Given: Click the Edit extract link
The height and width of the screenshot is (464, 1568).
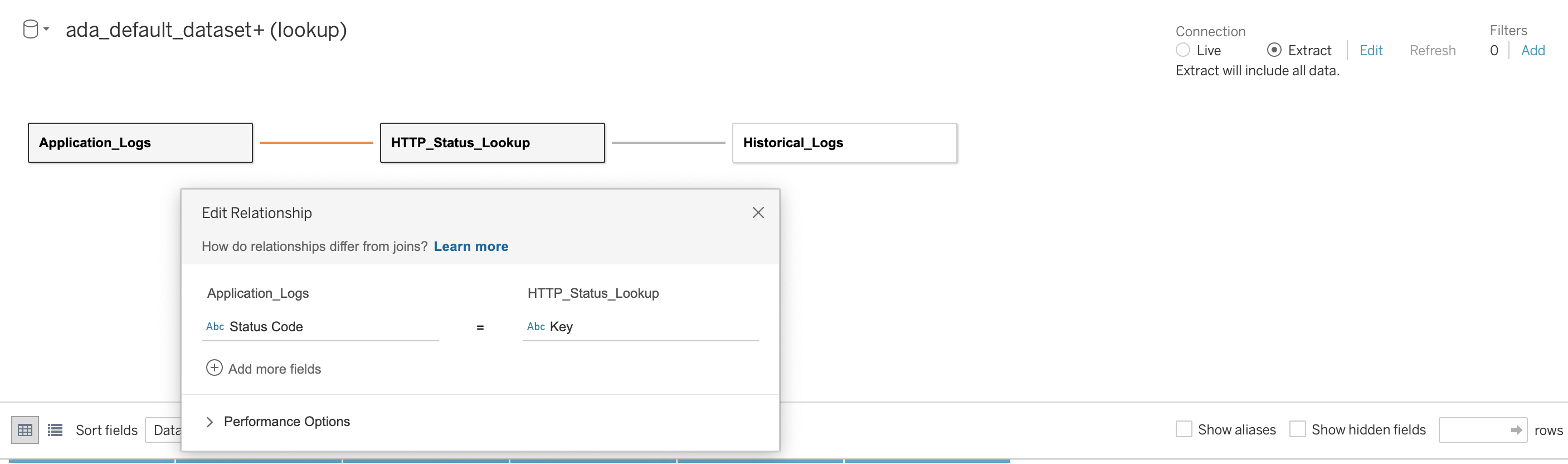Looking at the screenshot, I should 1371,51.
